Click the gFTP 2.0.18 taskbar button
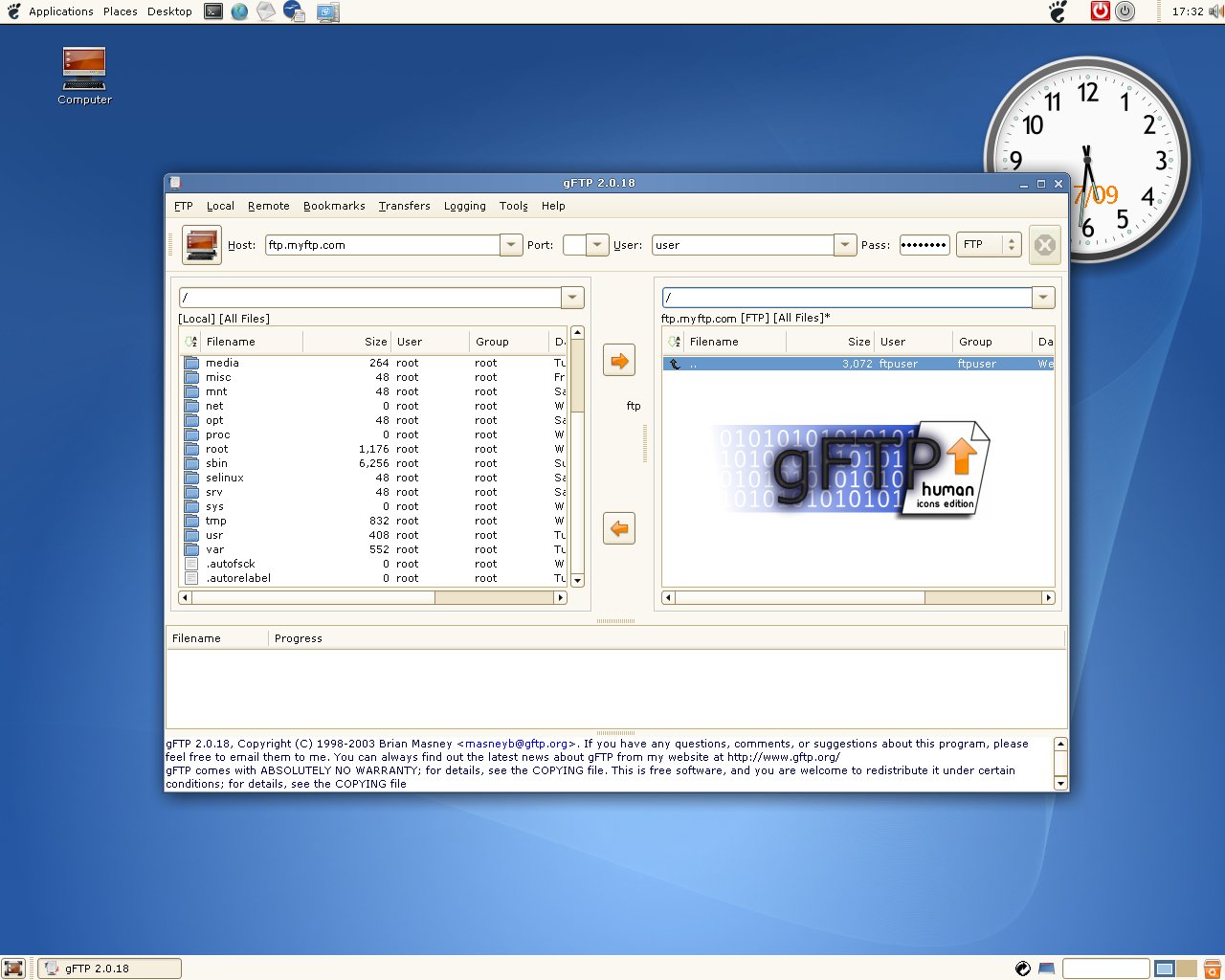 (109, 969)
